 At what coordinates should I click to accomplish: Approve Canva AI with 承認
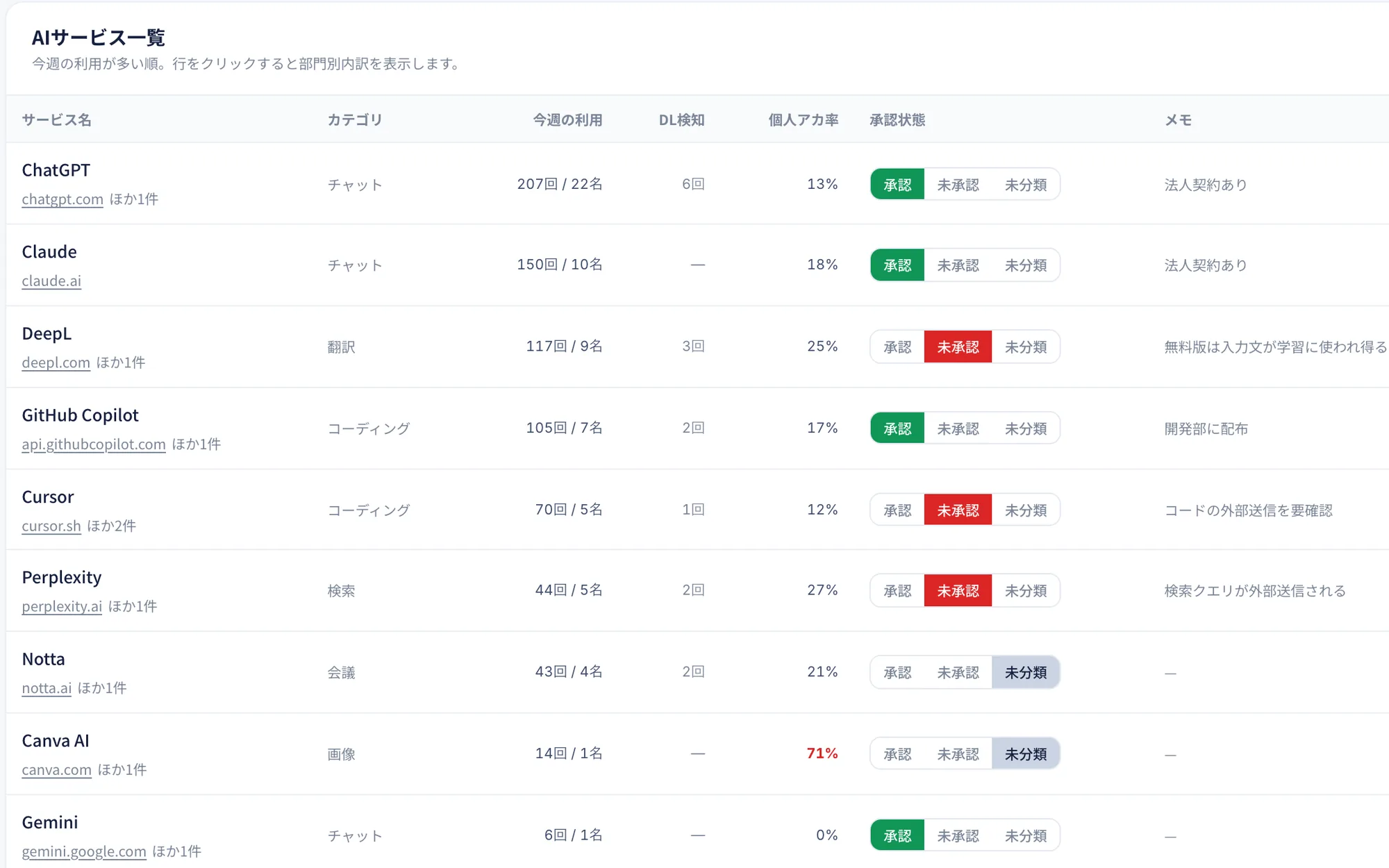tap(897, 753)
